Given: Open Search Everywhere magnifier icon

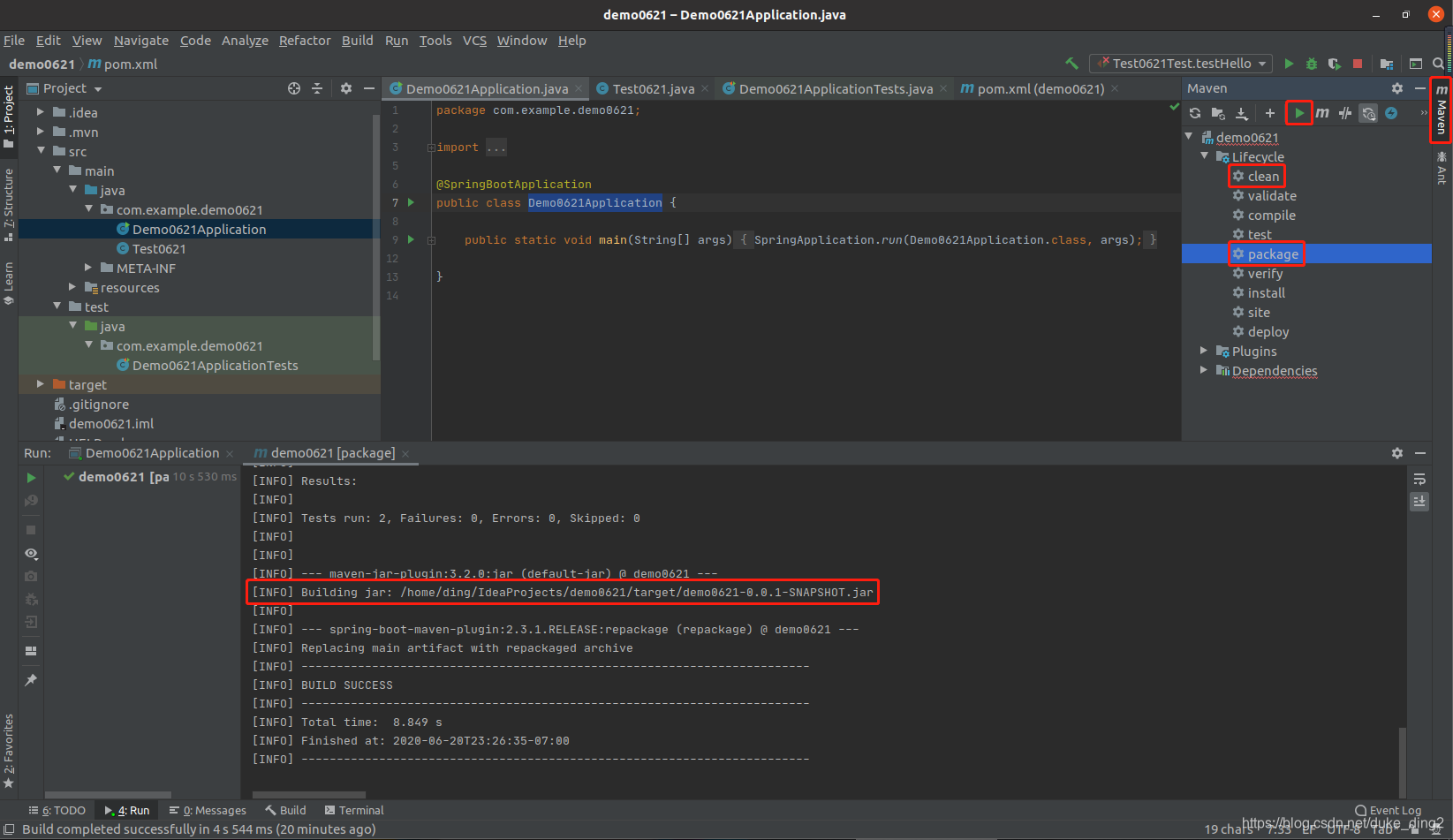Looking at the screenshot, I should point(1438,64).
